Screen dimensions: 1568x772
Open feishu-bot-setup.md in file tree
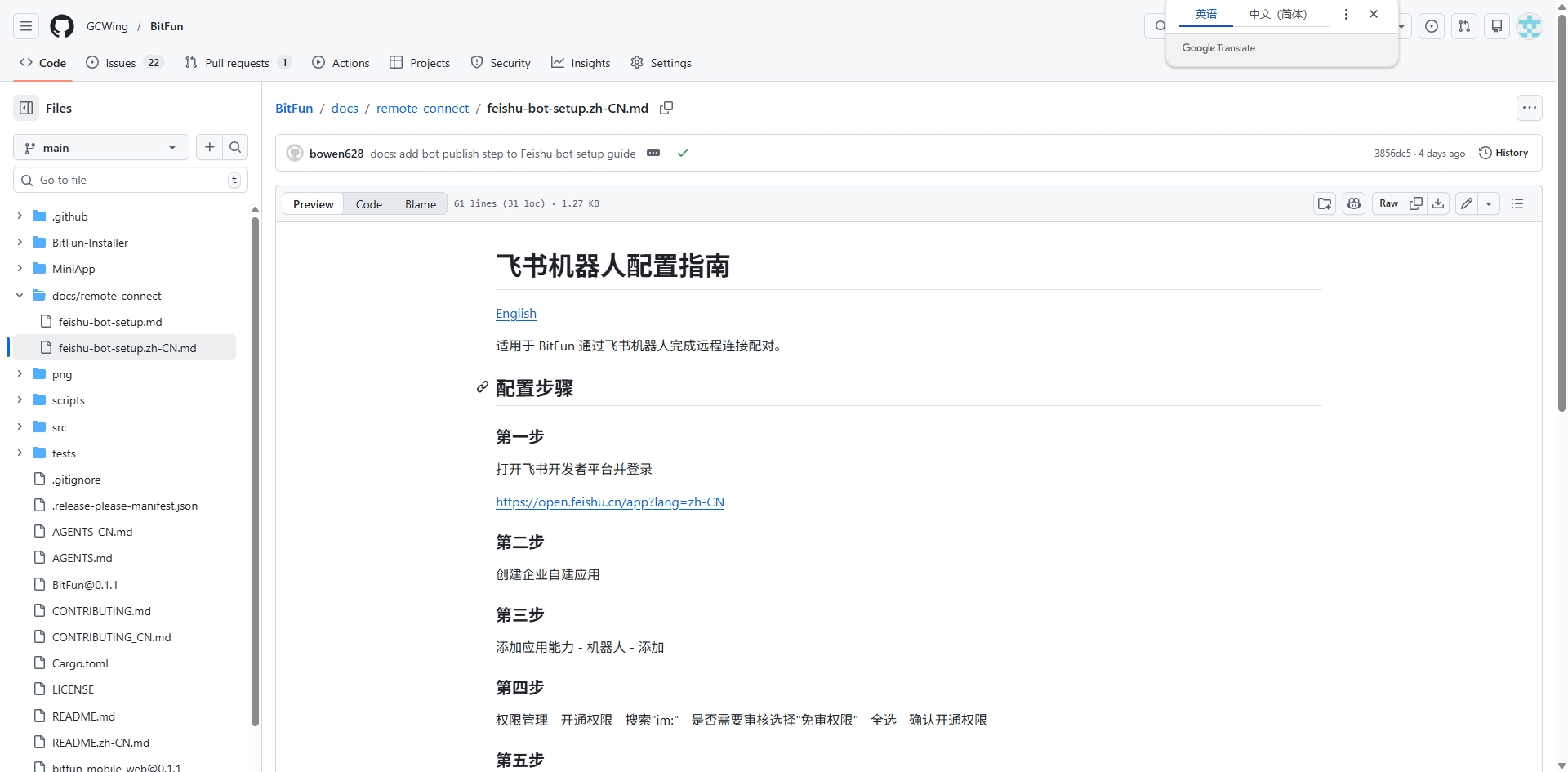[x=110, y=322]
